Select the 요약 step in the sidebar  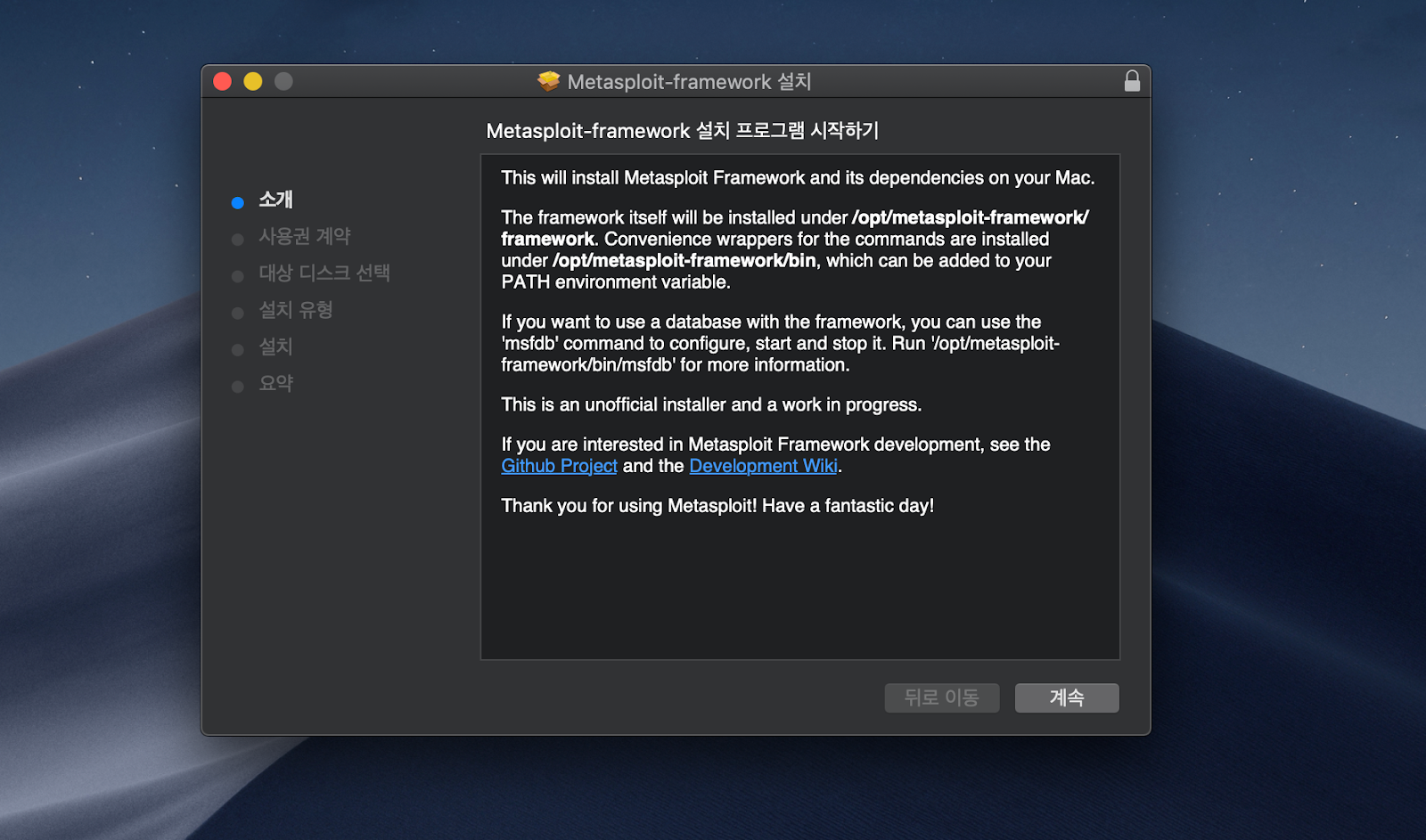click(275, 383)
